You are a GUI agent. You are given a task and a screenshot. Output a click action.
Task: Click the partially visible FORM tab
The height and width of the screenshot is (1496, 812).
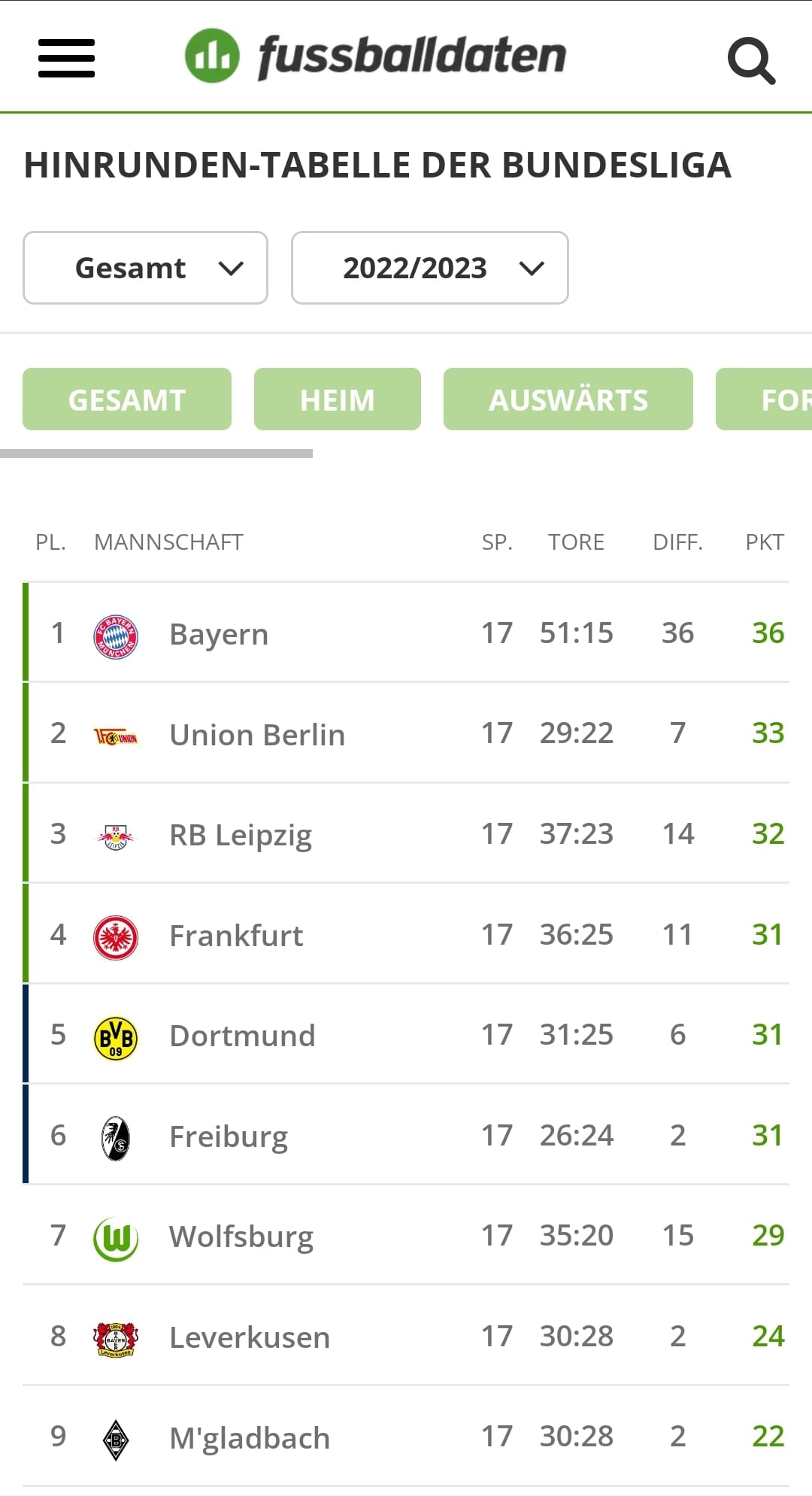(x=774, y=399)
